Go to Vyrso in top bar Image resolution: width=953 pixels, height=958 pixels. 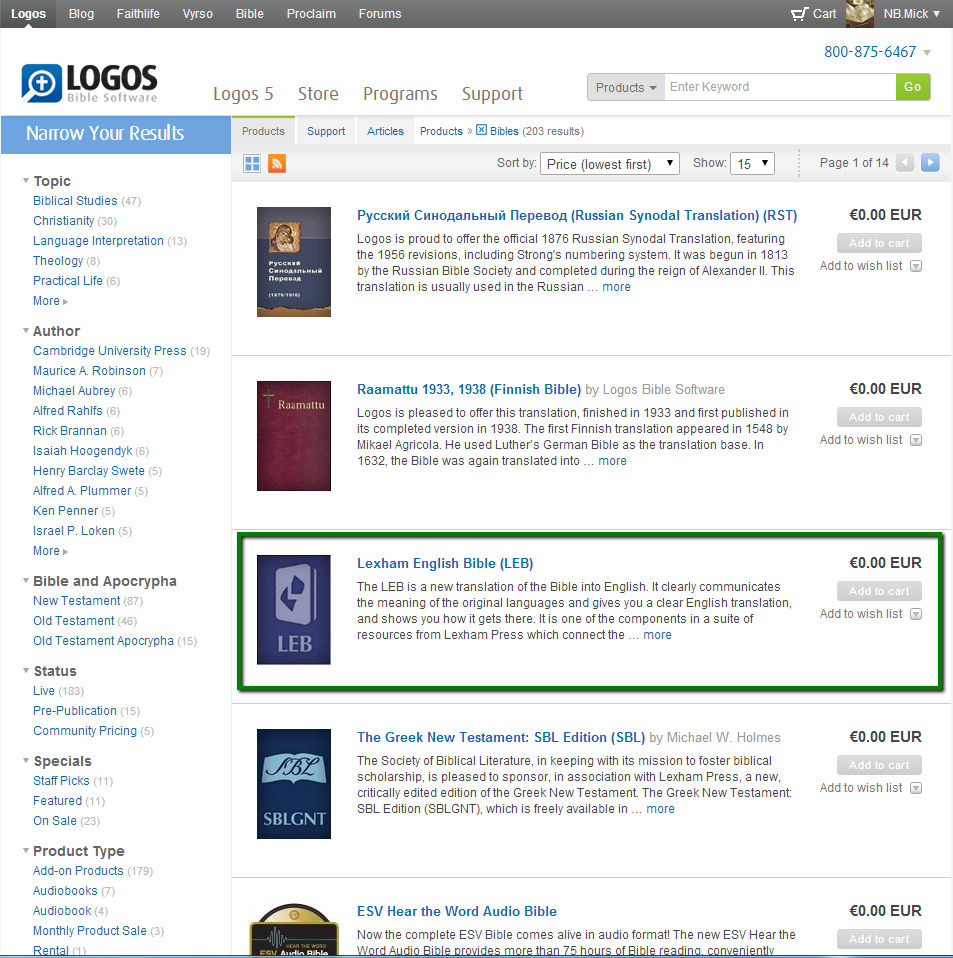pyautogui.click(x=197, y=13)
